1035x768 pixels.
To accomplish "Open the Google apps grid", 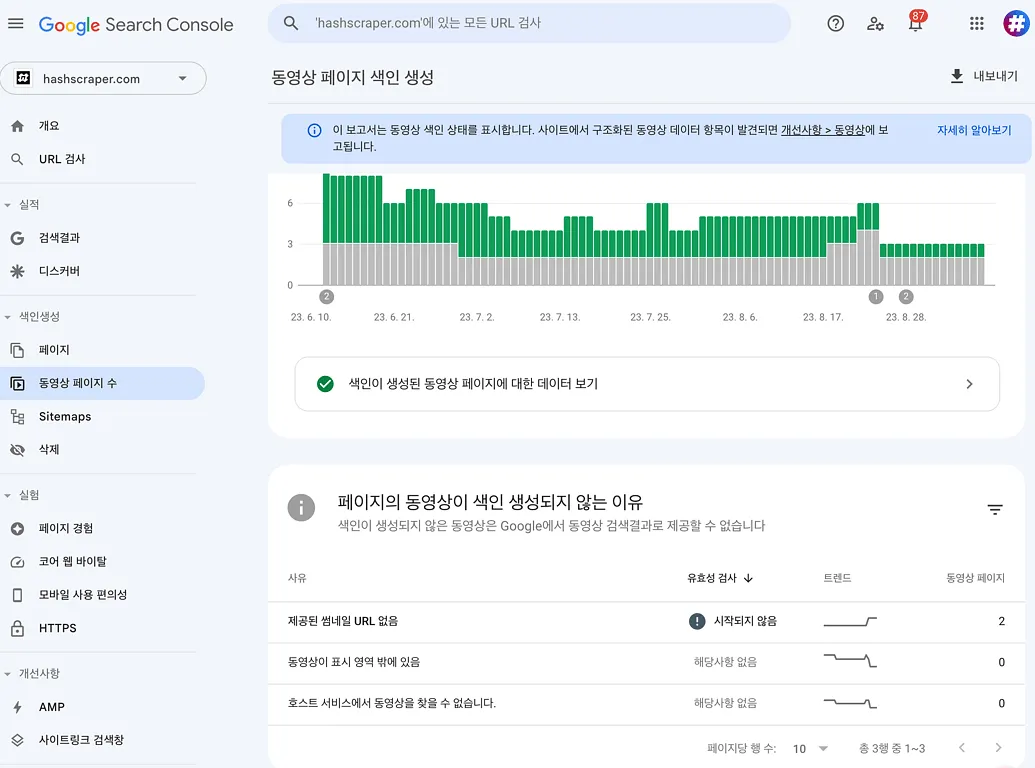I will tap(977, 24).
